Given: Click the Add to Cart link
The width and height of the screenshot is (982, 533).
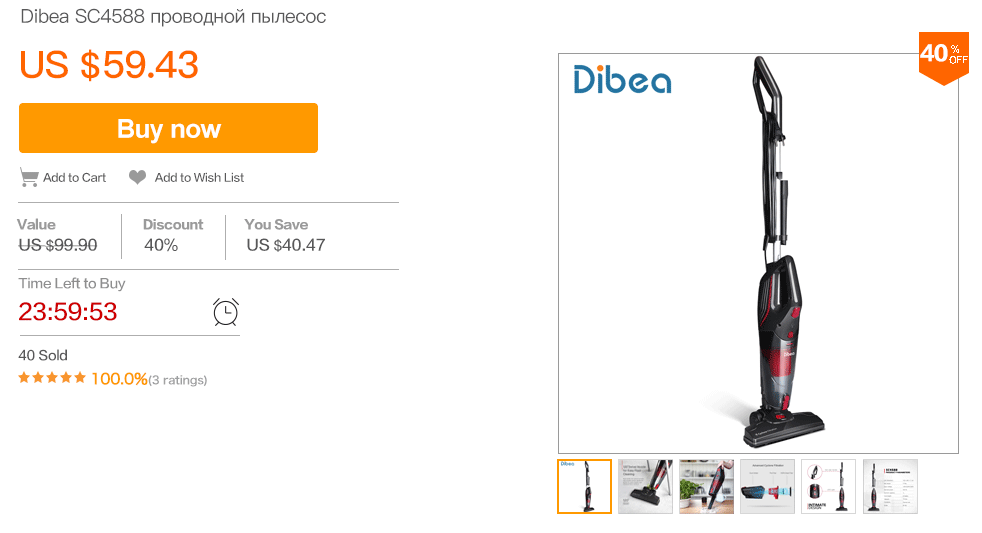Looking at the screenshot, I should [74, 177].
